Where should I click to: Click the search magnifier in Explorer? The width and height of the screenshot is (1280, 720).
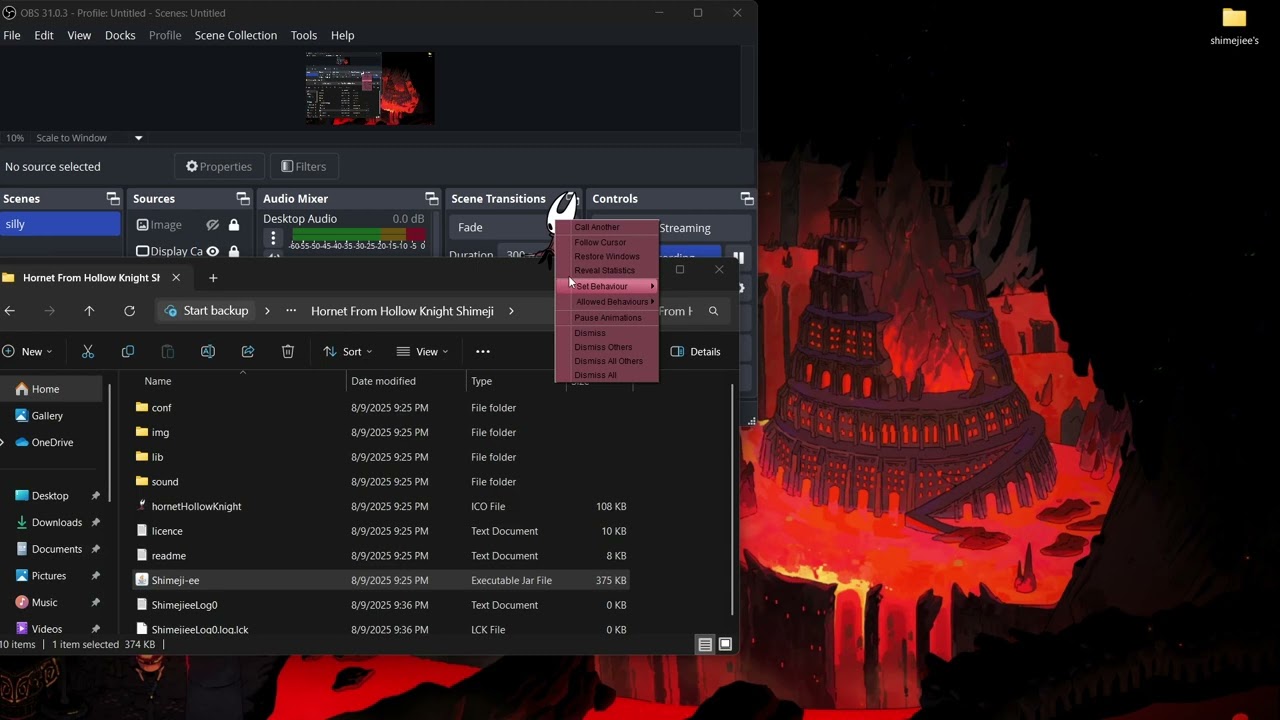click(x=713, y=311)
